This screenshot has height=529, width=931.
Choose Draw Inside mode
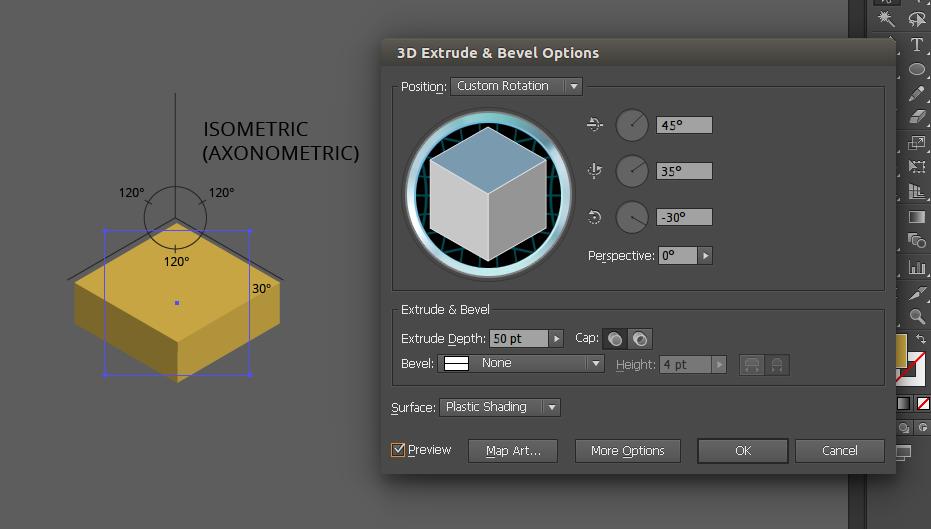[x=923, y=427]
